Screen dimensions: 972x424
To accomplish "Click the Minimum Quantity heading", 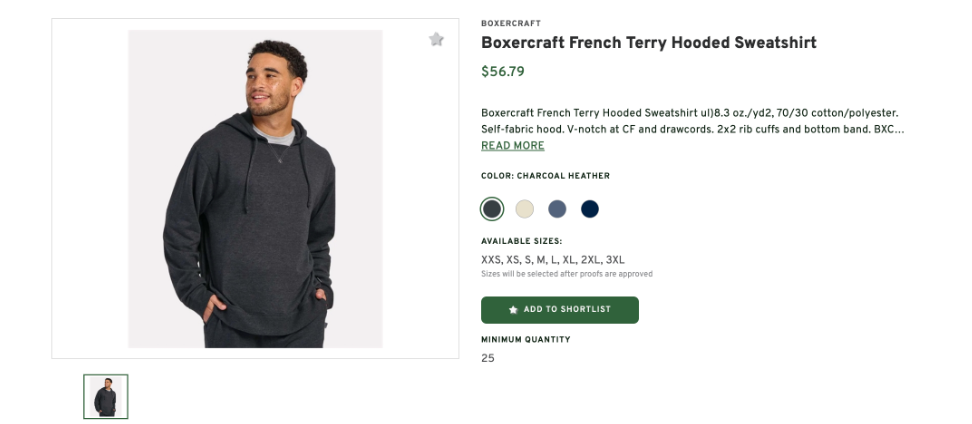I will pyautogui.click(x=526, y=340).
